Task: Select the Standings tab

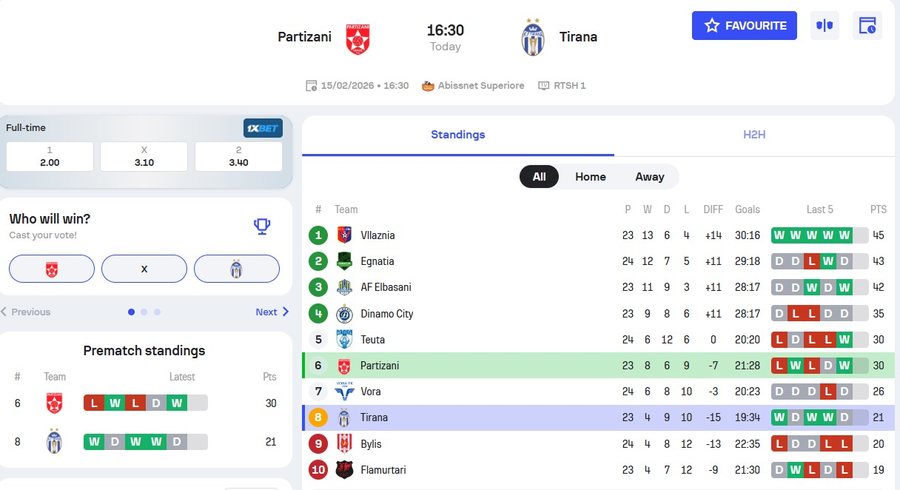Action: click(458, 134)
